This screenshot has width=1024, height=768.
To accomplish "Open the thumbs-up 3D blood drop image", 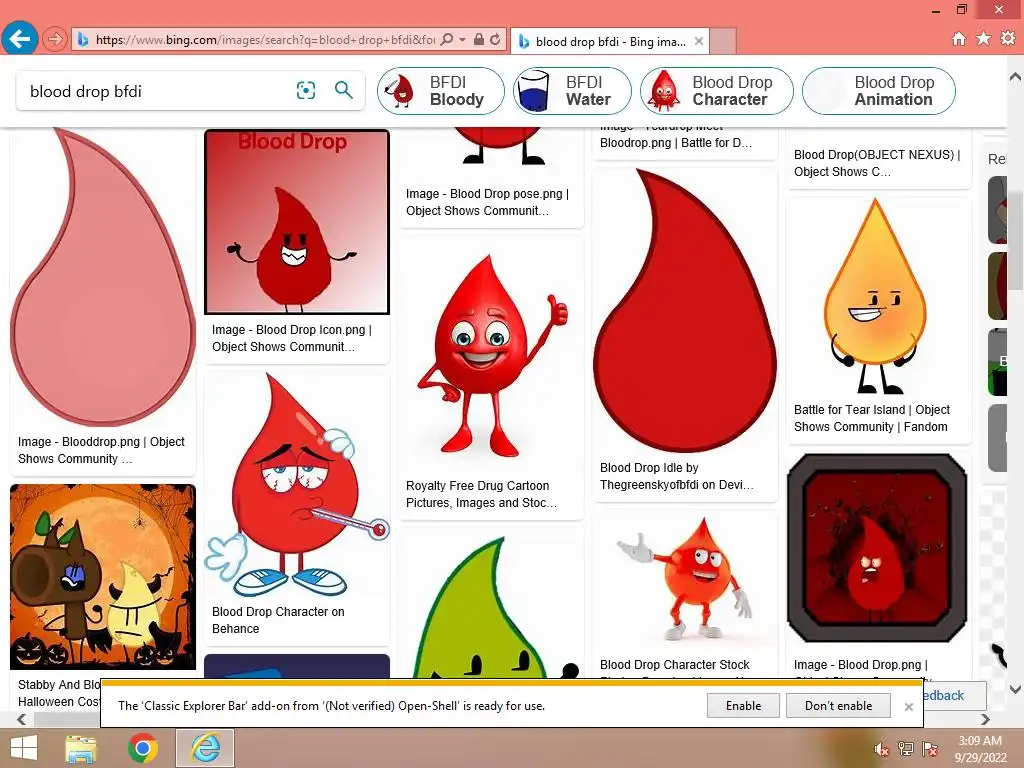I will tap(491, 356).
